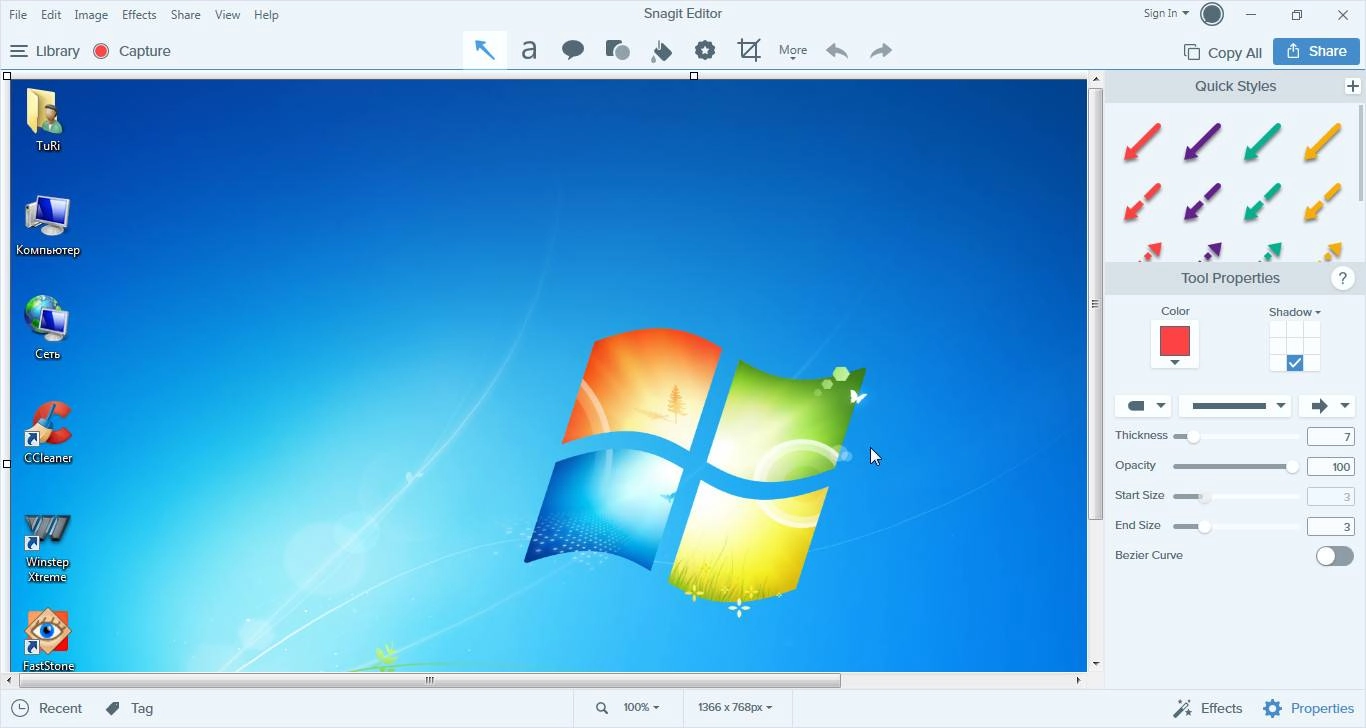
Task: Select the Stamp tool
Action: pos(705,50)
